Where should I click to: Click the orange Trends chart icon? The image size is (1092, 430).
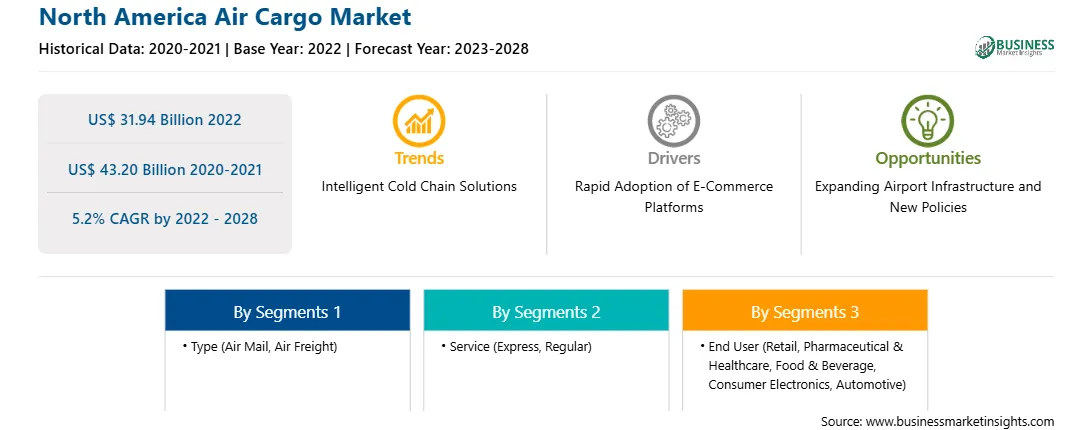[419, 121]
